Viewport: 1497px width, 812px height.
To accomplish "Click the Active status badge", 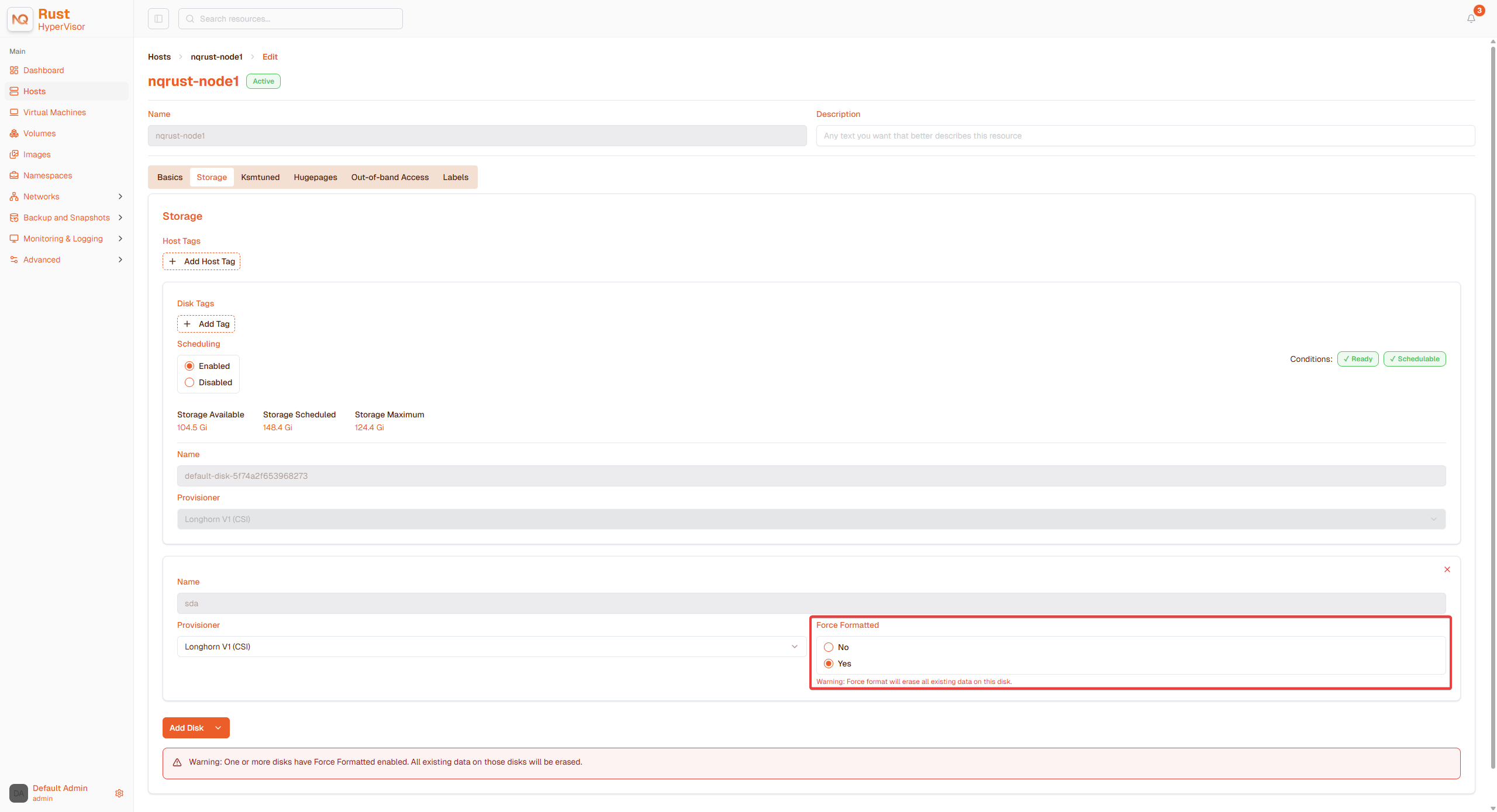I will click(263, 81).
